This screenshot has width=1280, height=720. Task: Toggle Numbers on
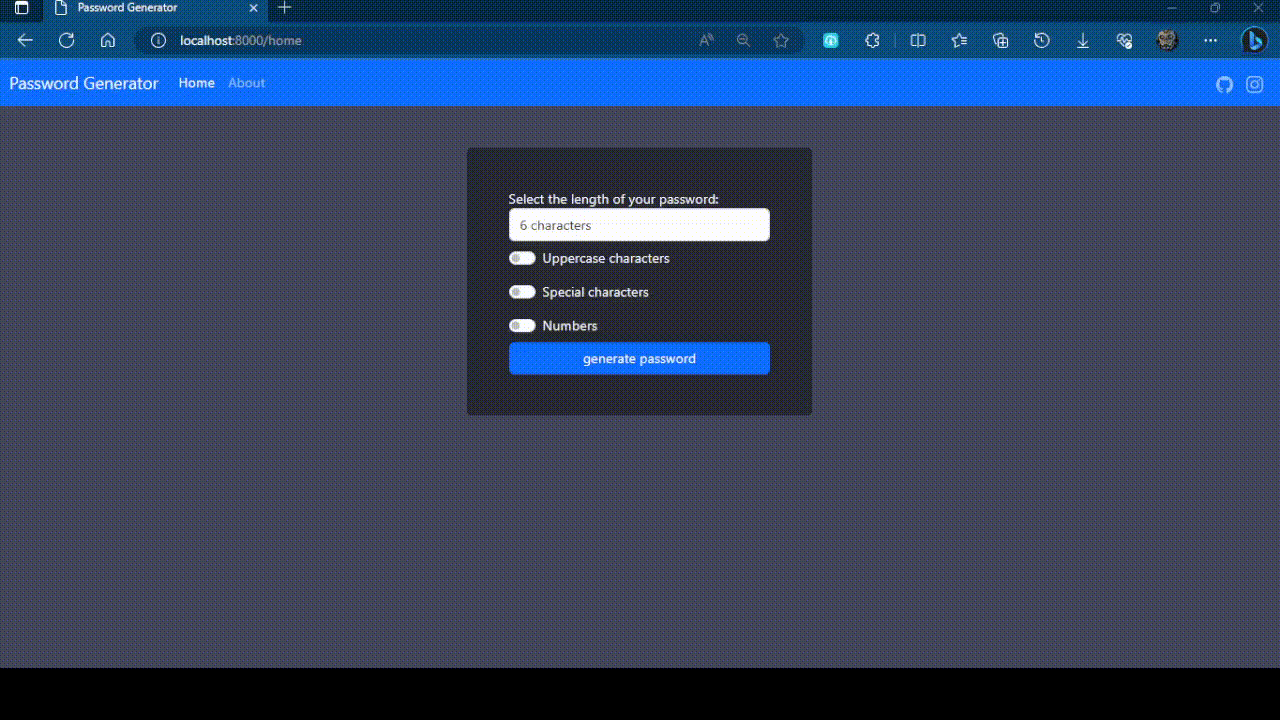[x=522, y=325]
